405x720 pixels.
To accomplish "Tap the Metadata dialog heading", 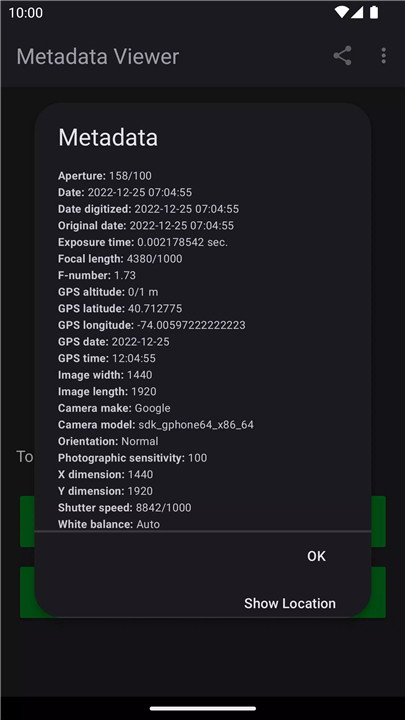I will 108,137.
